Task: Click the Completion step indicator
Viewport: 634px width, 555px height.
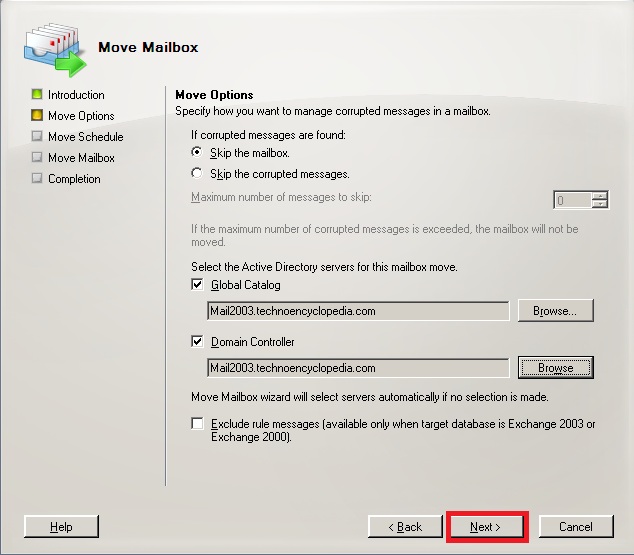Action: click(x=37, y=178)
